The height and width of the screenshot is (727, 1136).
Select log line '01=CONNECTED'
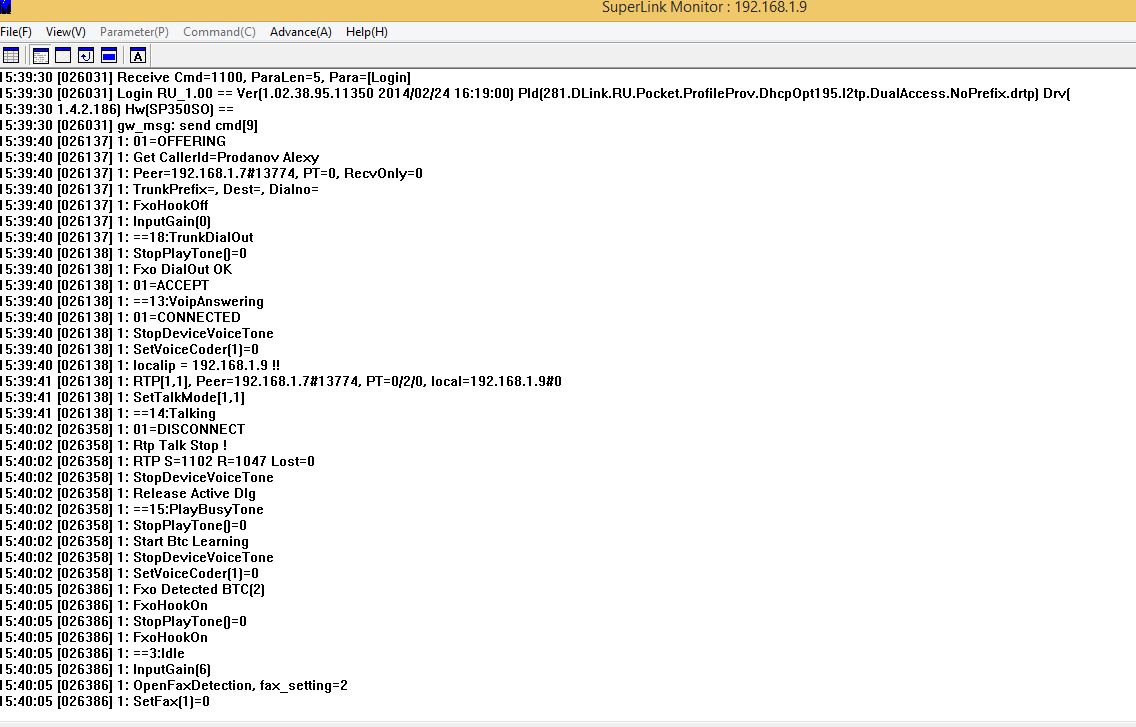pos(120,317)
